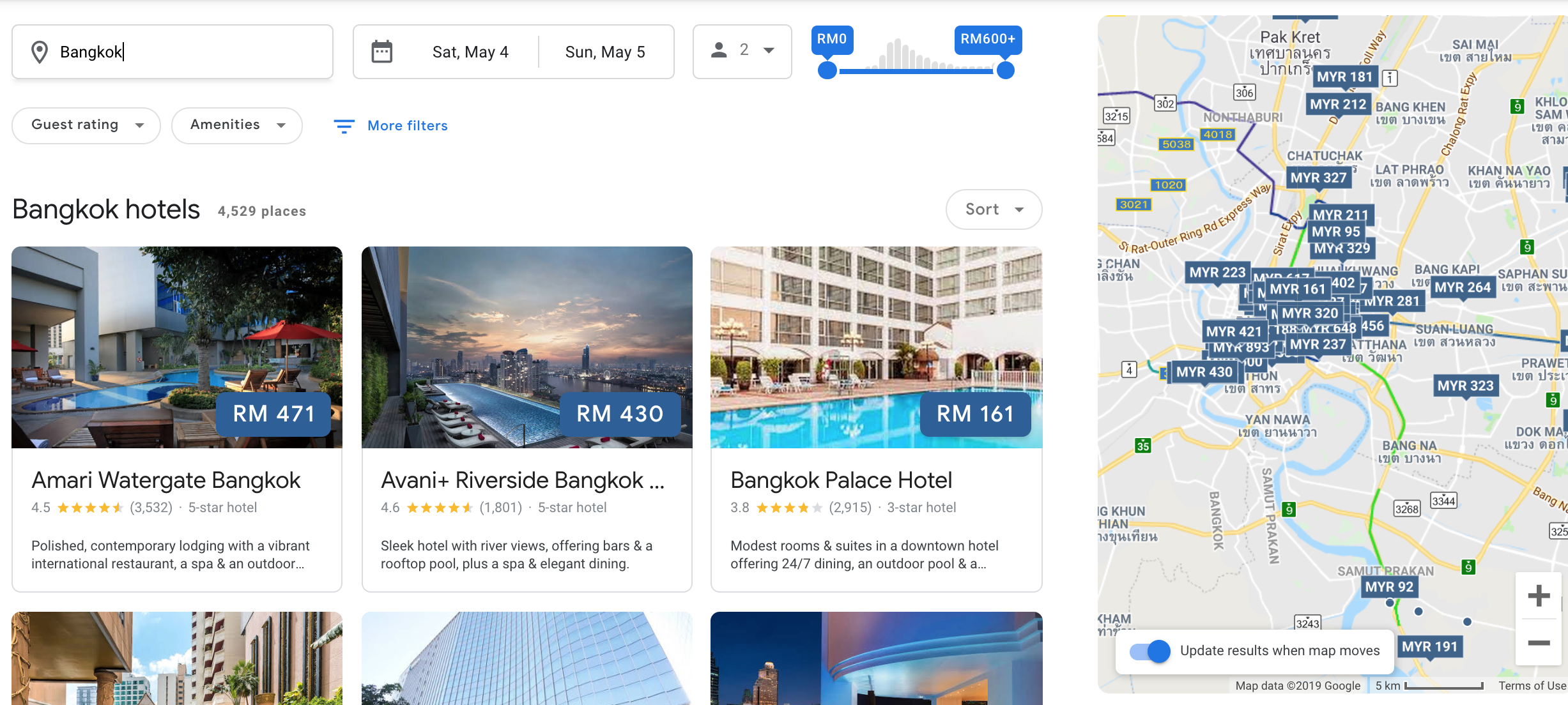Click the MYR 329 map price marker
Image resolution: width=1568 pixels, height=705 pixels.
click(1342, 248)
